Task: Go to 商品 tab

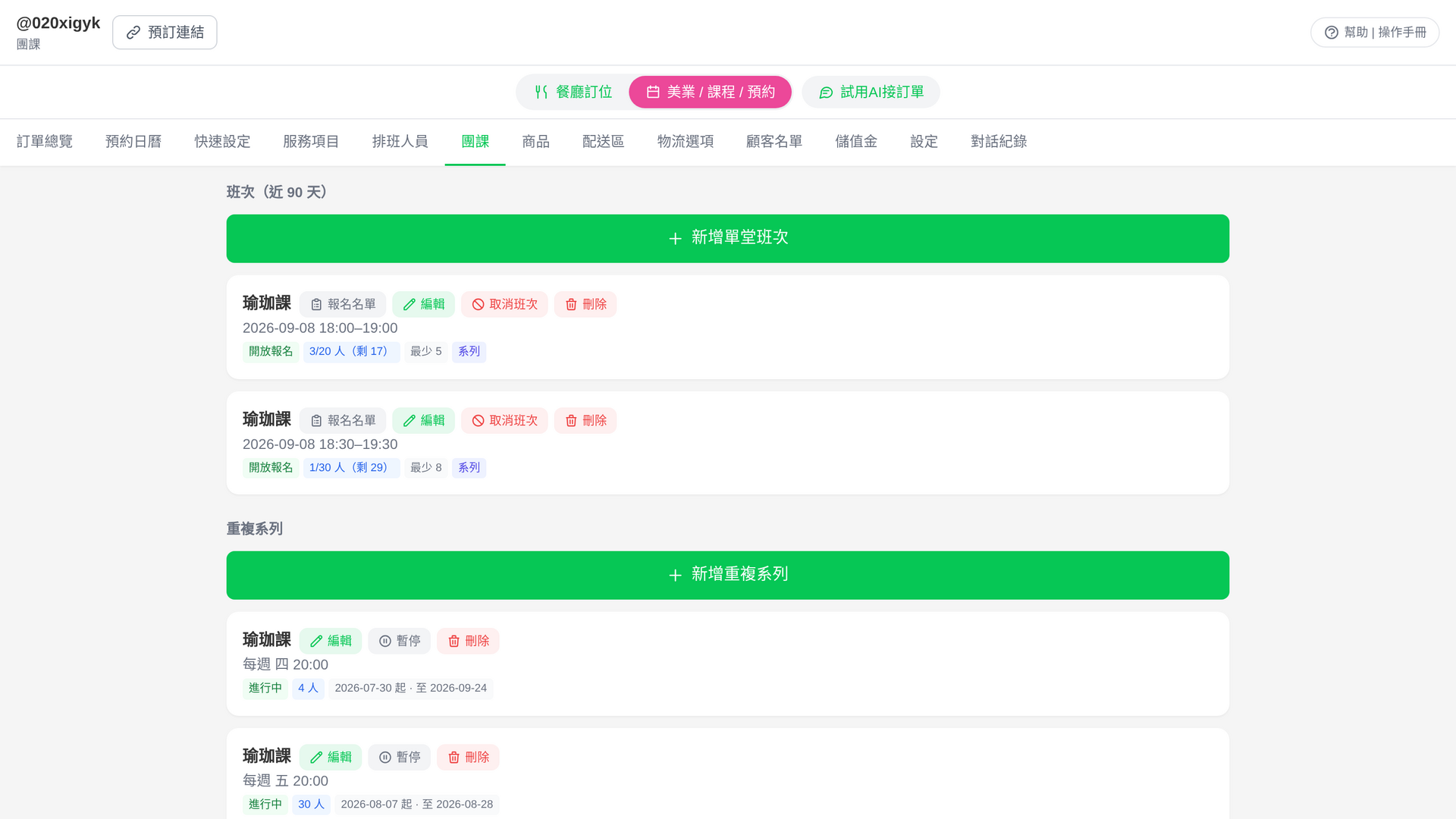Action: 535,142
